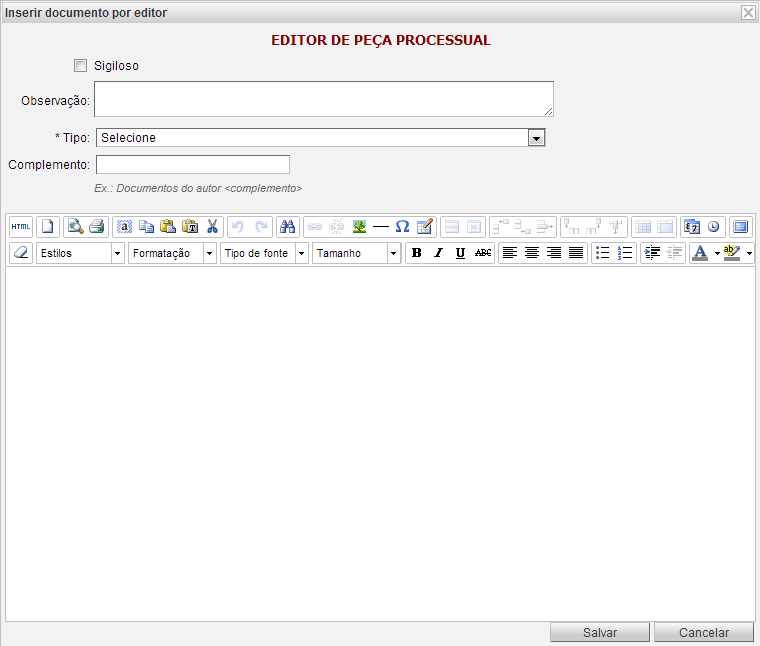Click the split table cells icon
The image size is (760, 646).
tap(643, 226)
